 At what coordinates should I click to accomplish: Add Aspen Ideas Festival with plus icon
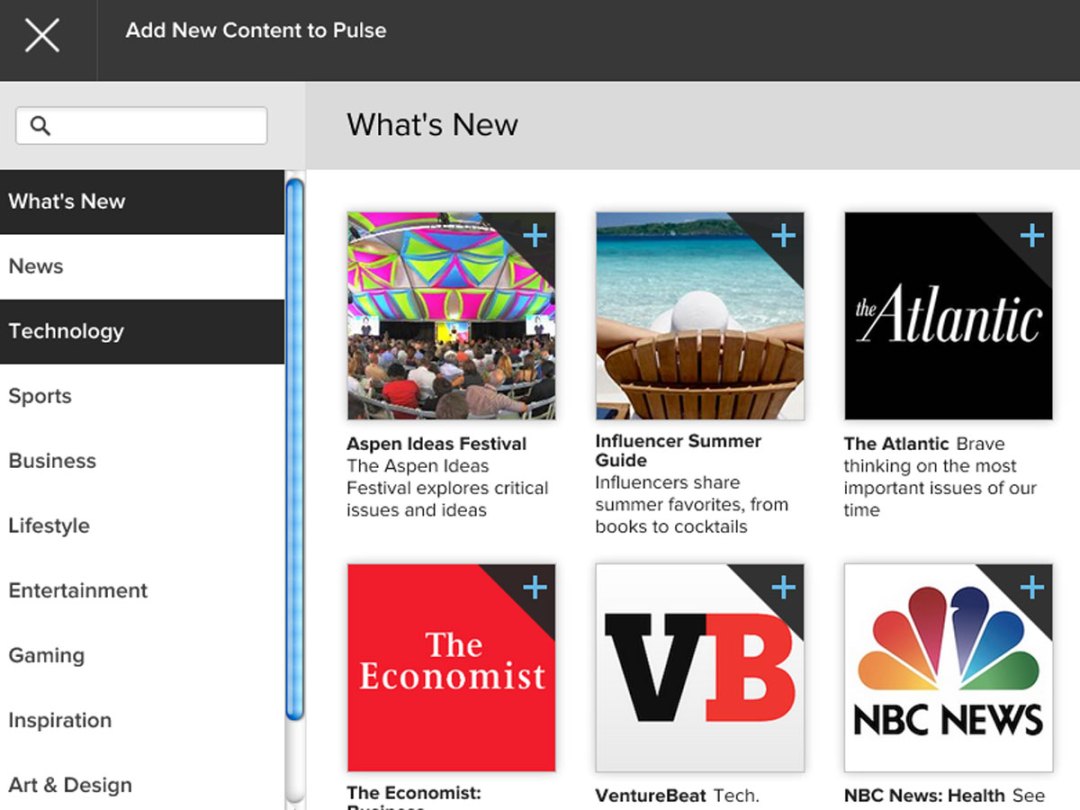tap(535, 236)
